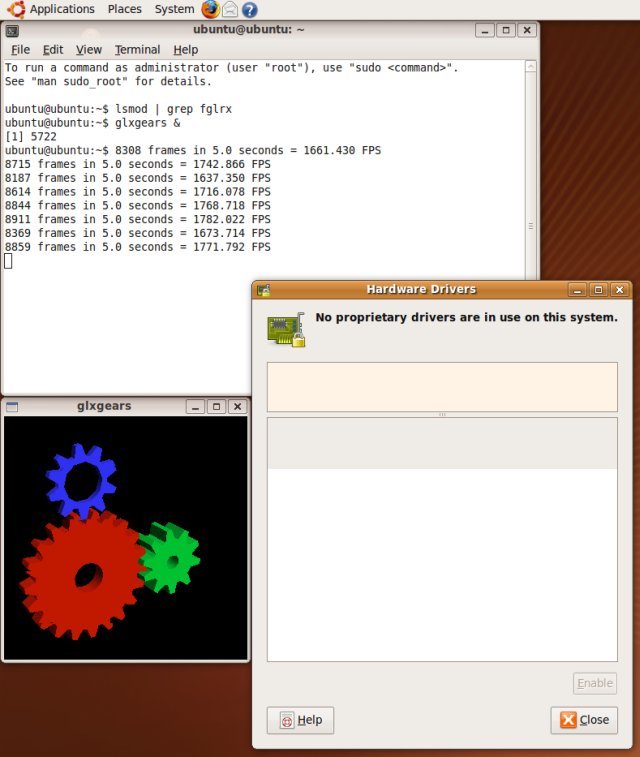Click the Enable button in Hardware Drivers
640x757 pixels.
(595, 683)
